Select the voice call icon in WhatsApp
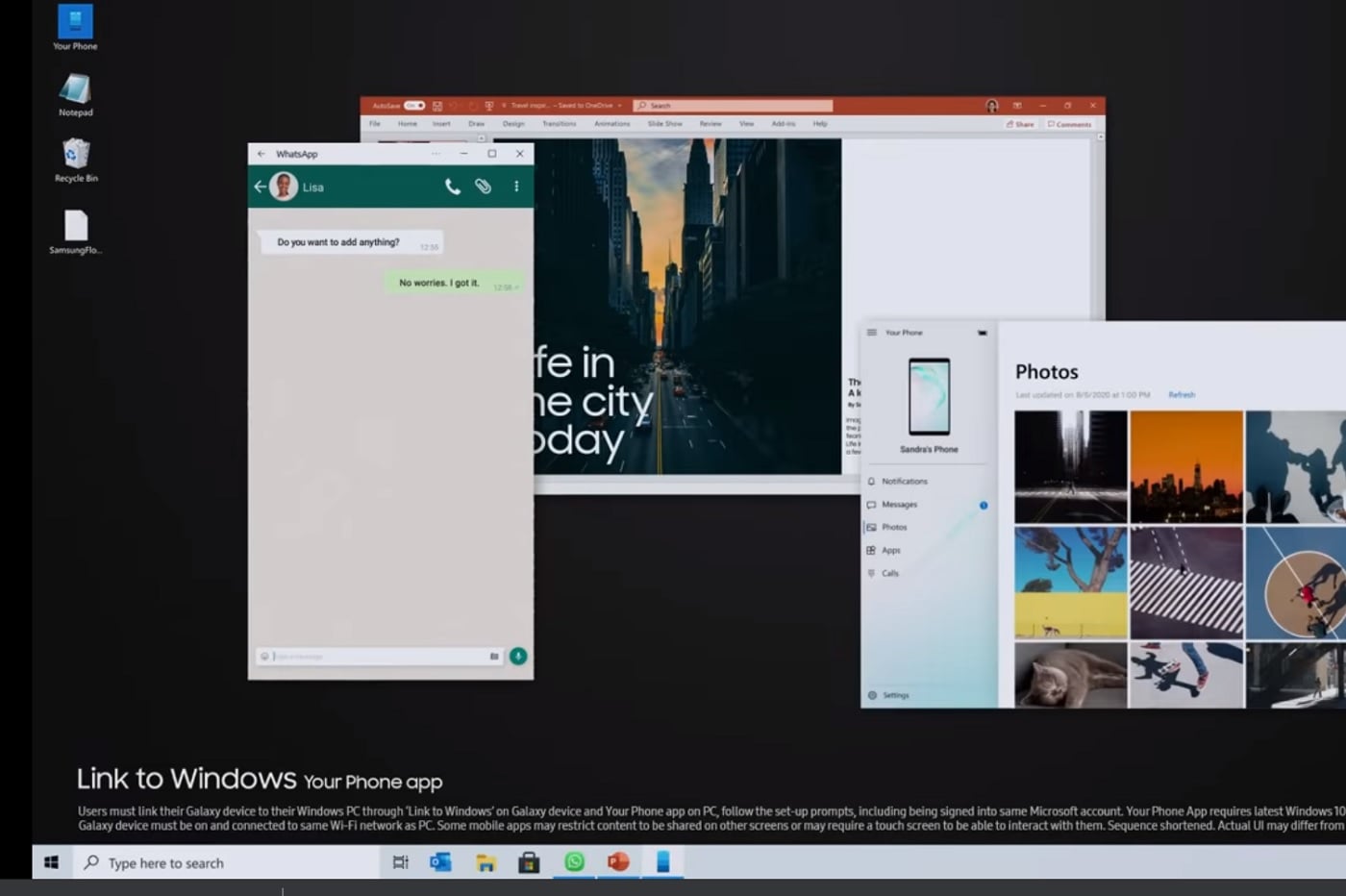 452,187
